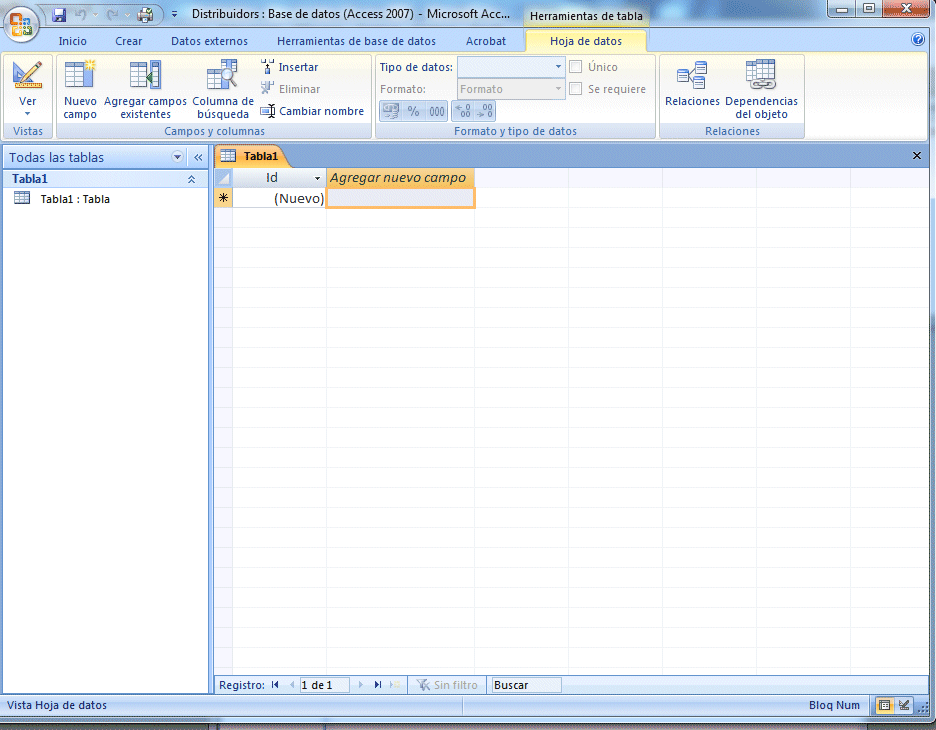
Task: Print using the quick access printer icon
Action: (145, 14)
